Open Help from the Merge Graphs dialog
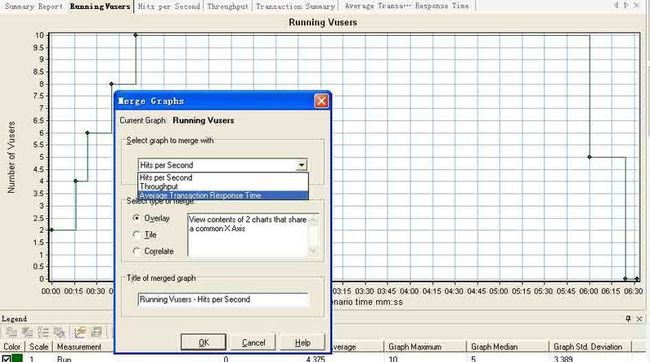650x362 pixels. click(303, 343)
